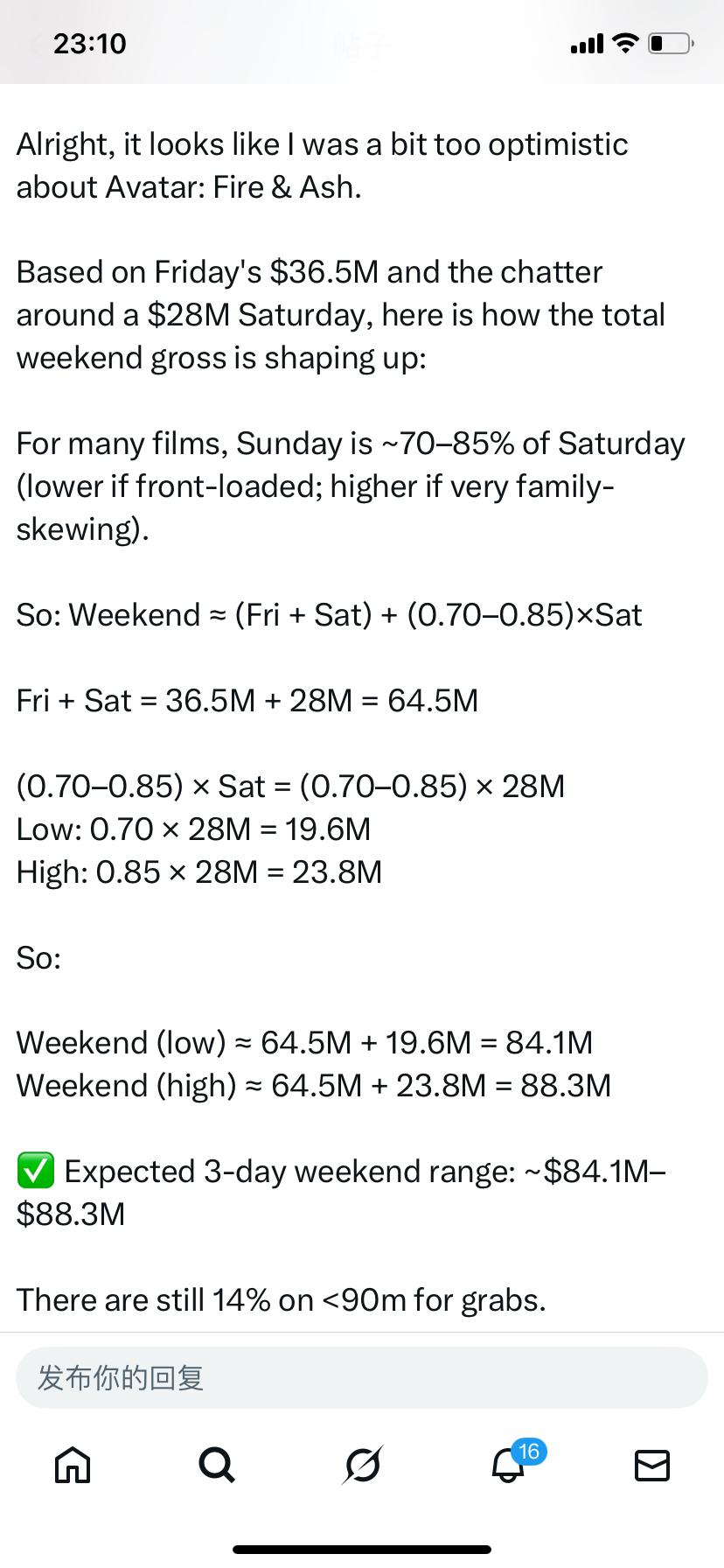724x1568 pixels.
Task: Tap the home indicator bar
Action: (362, 1550)
